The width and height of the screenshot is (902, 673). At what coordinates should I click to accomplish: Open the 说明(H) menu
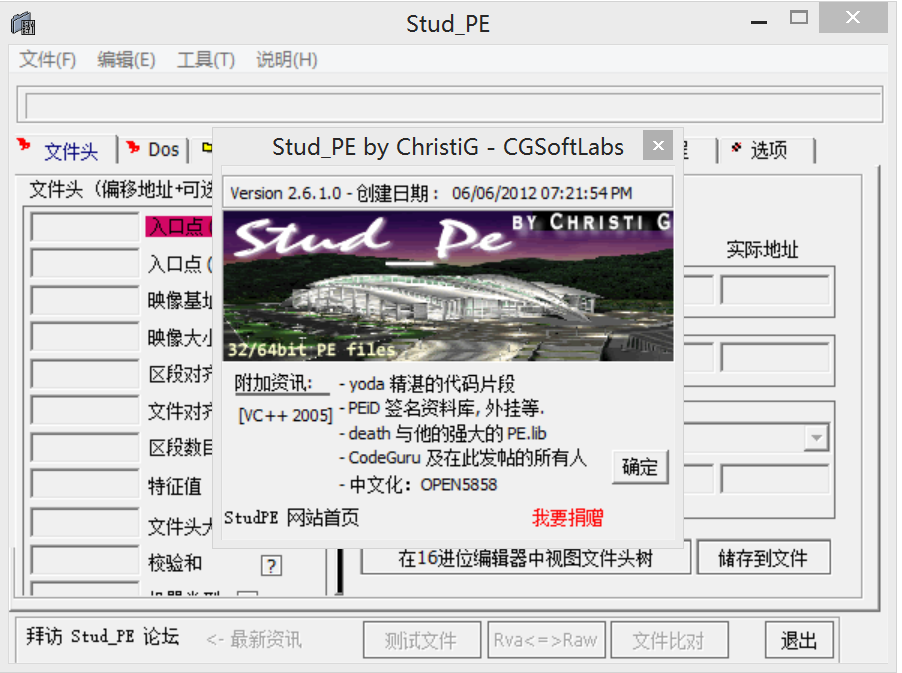[x=286, y=60]
